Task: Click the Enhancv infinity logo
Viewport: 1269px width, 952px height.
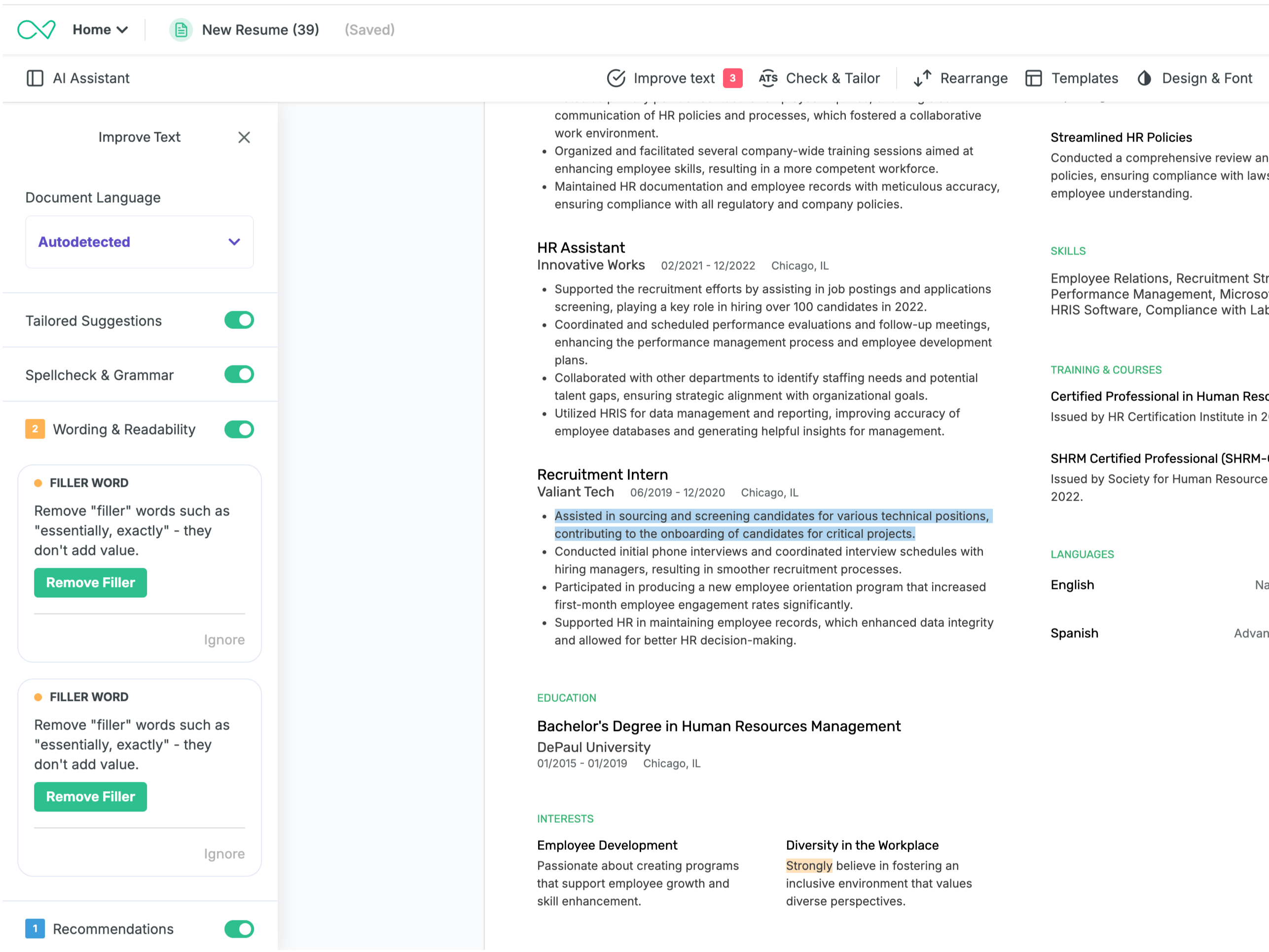Action: click(x=36, y=29)
